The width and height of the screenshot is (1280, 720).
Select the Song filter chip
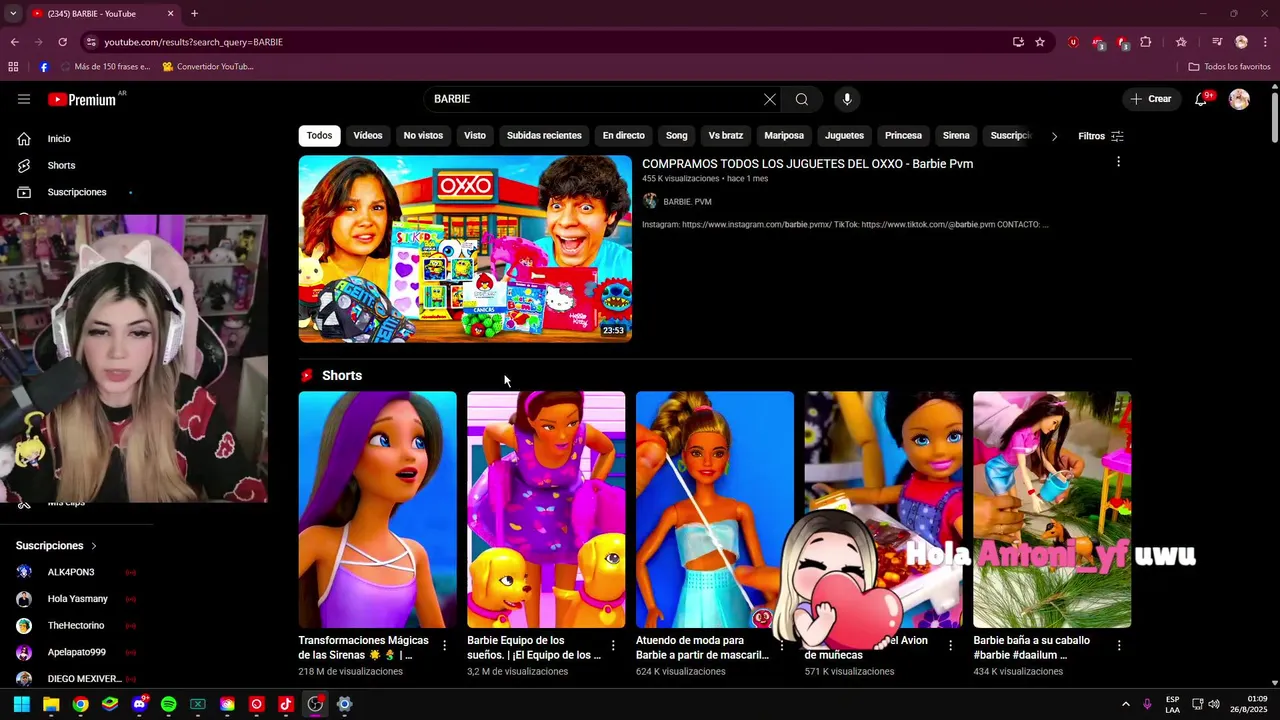point(677,136)
